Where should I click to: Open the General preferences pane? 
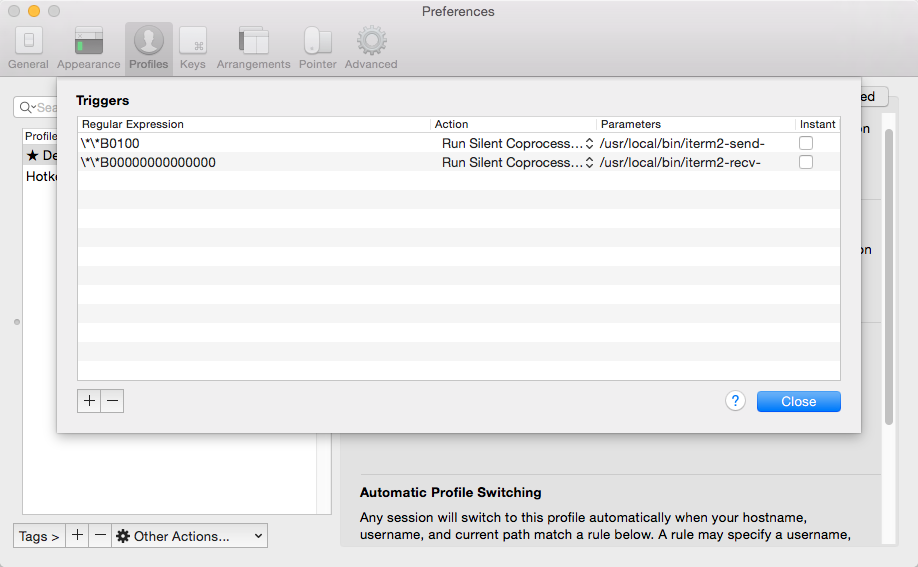coord(28,48)
